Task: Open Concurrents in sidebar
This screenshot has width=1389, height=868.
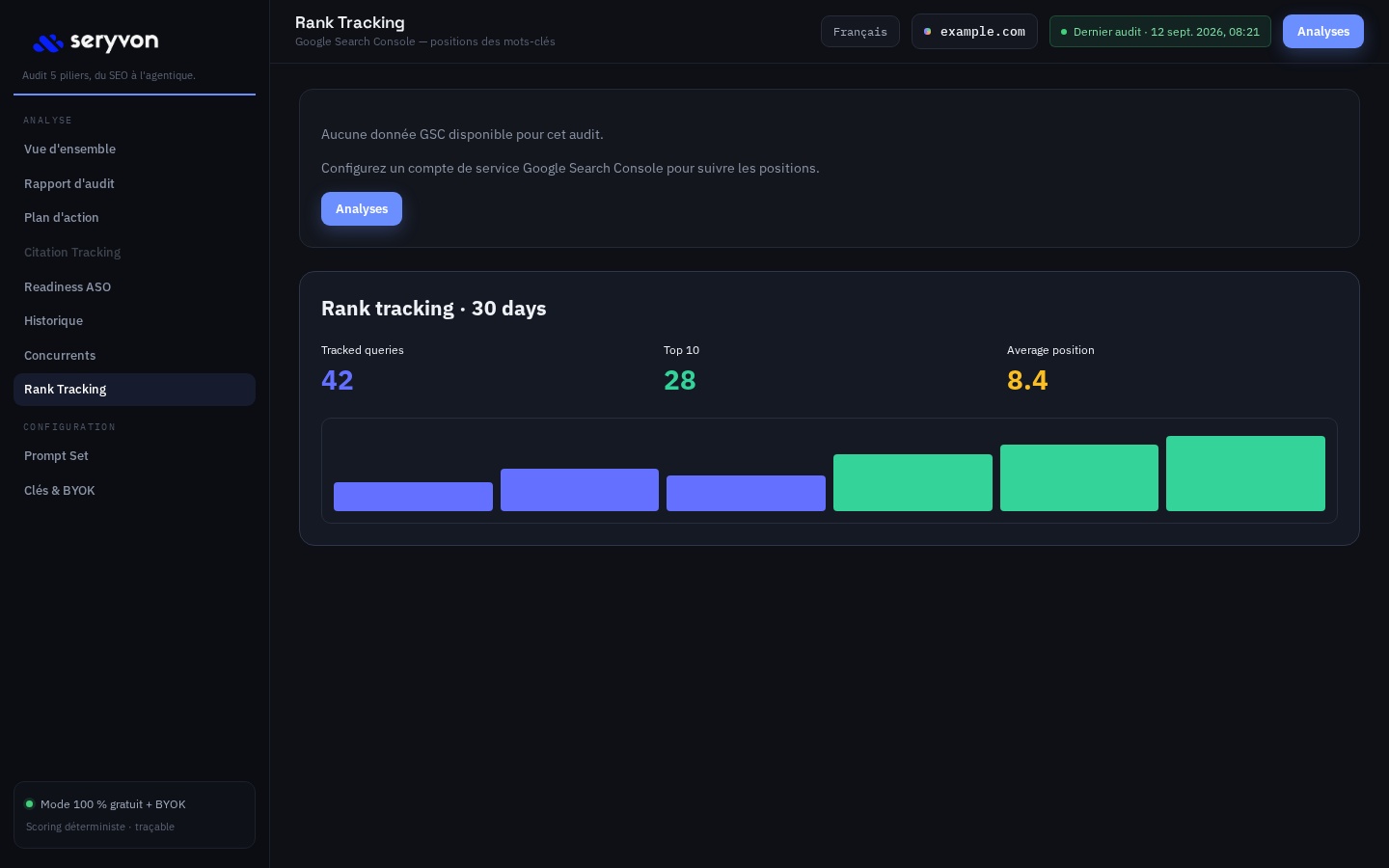Action: tap(134, 355)
